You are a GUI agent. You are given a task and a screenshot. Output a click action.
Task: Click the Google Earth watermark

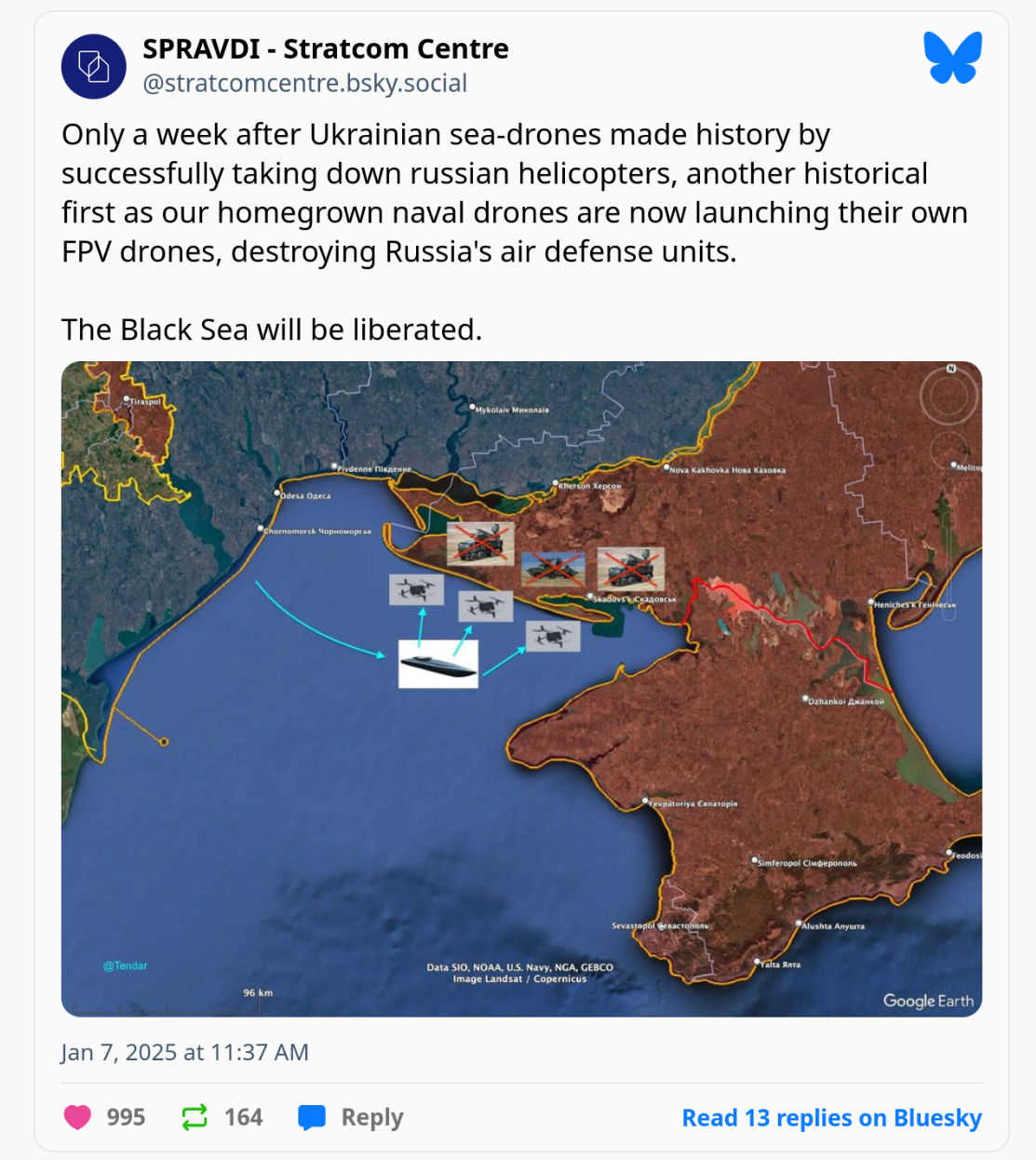(928, 1001)
